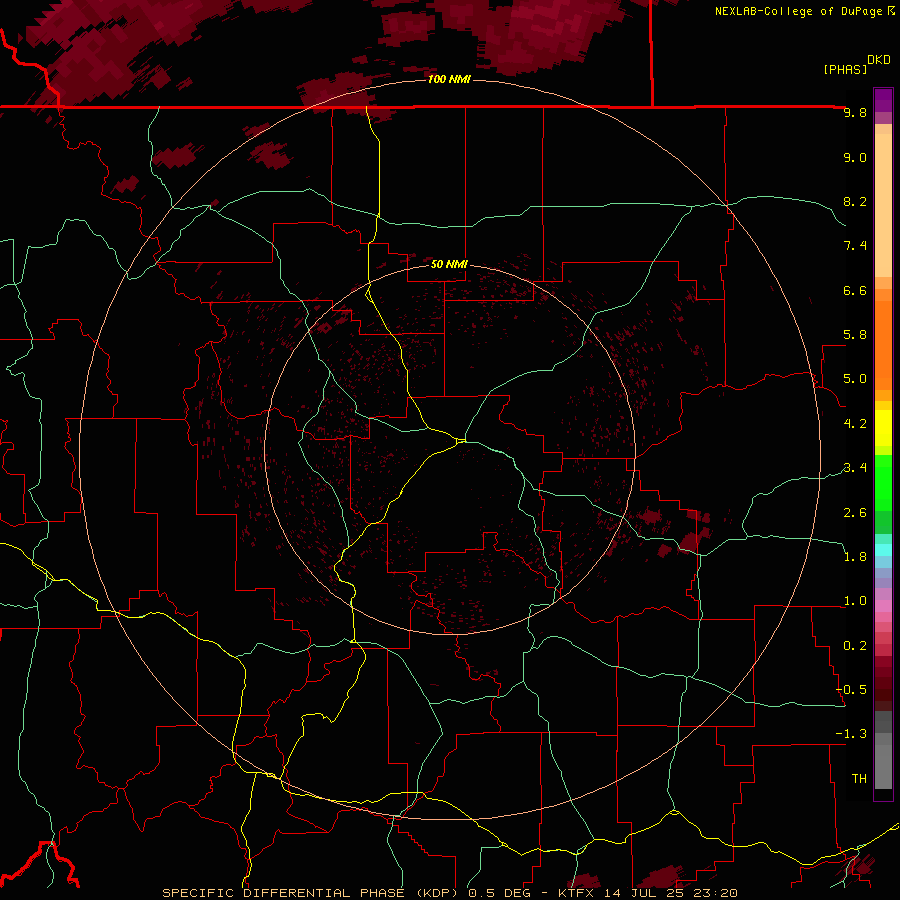The width and height of the screenshot is (900, 900).
Task: Click the NEXLAB-College of DuPage credit text
Action: click(x=799, y=11)
